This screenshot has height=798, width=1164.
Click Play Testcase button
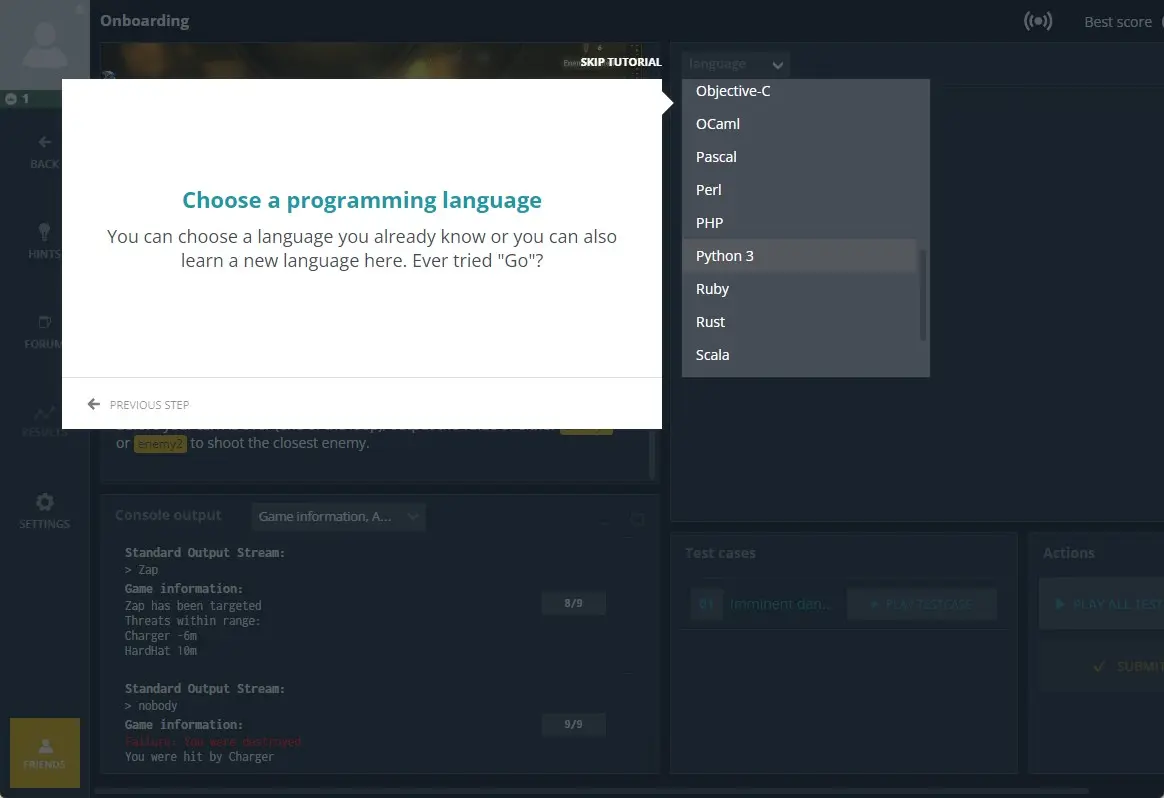coord(921,604)
